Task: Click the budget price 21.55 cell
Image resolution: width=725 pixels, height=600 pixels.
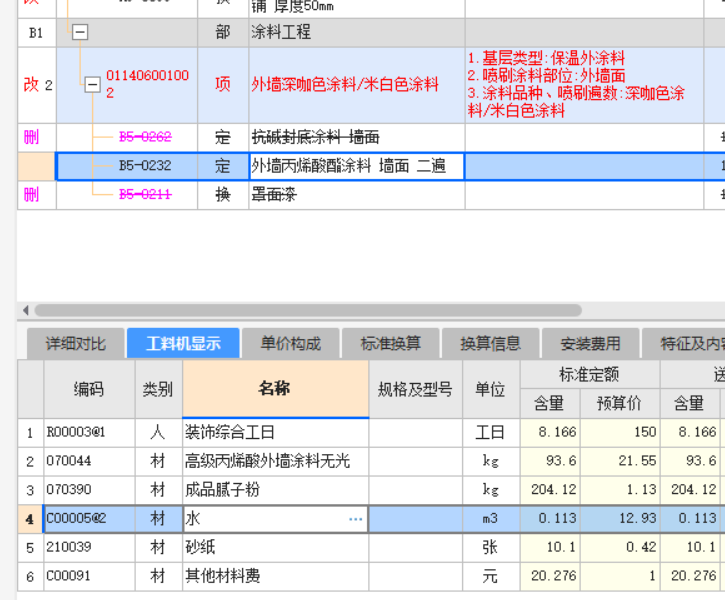Action: click(620, 461)
